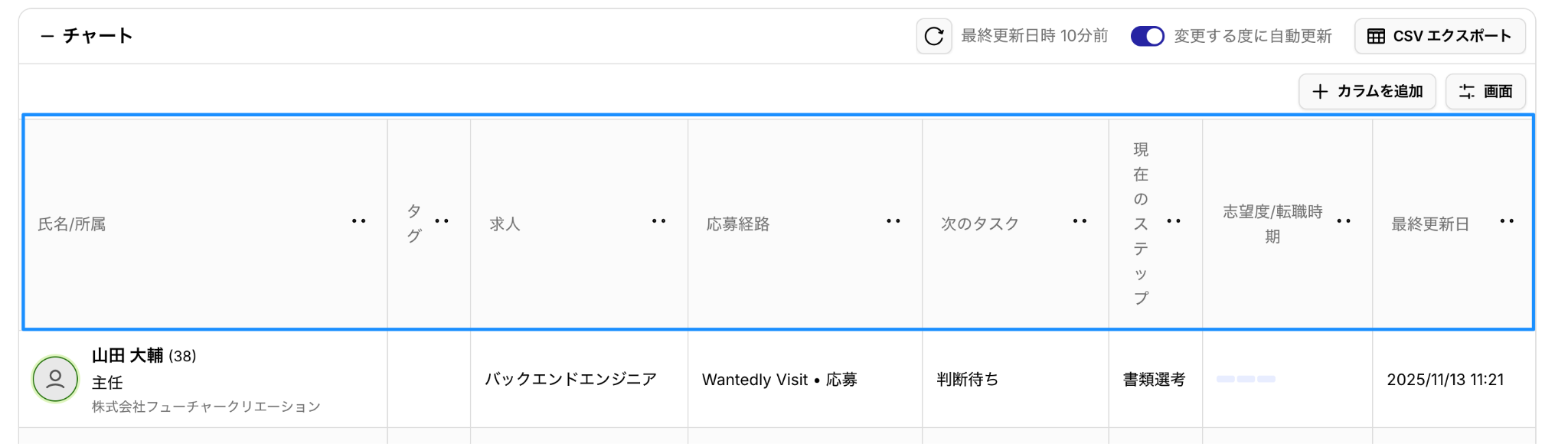
Task: Open candidate 山田 大輔's name link
Action: pyautogui.click(x=128, y=356)
